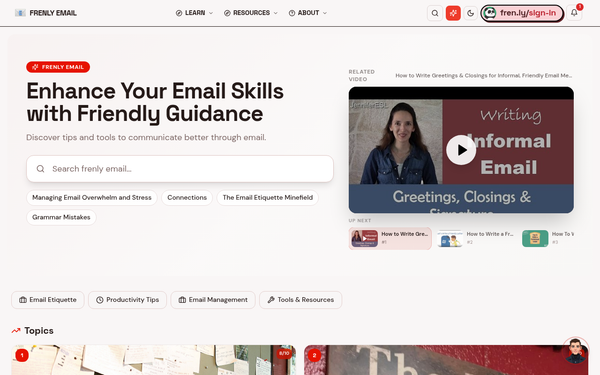This screenshot has width=600, height=375.
Task: Open the Tools & Resources category tab
Action: click(x=300, y=300)
